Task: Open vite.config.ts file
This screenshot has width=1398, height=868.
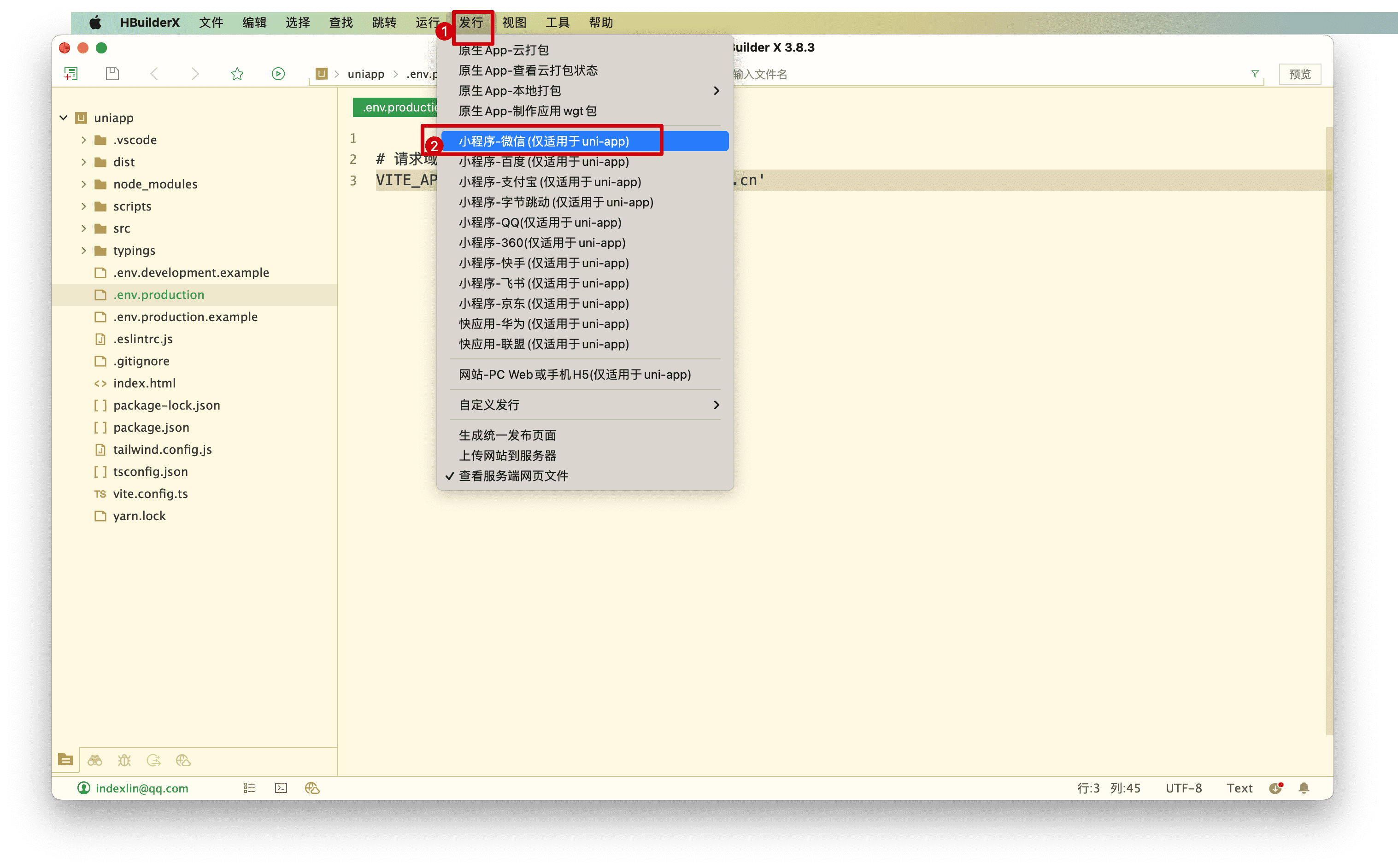Action: click(150, 494)
